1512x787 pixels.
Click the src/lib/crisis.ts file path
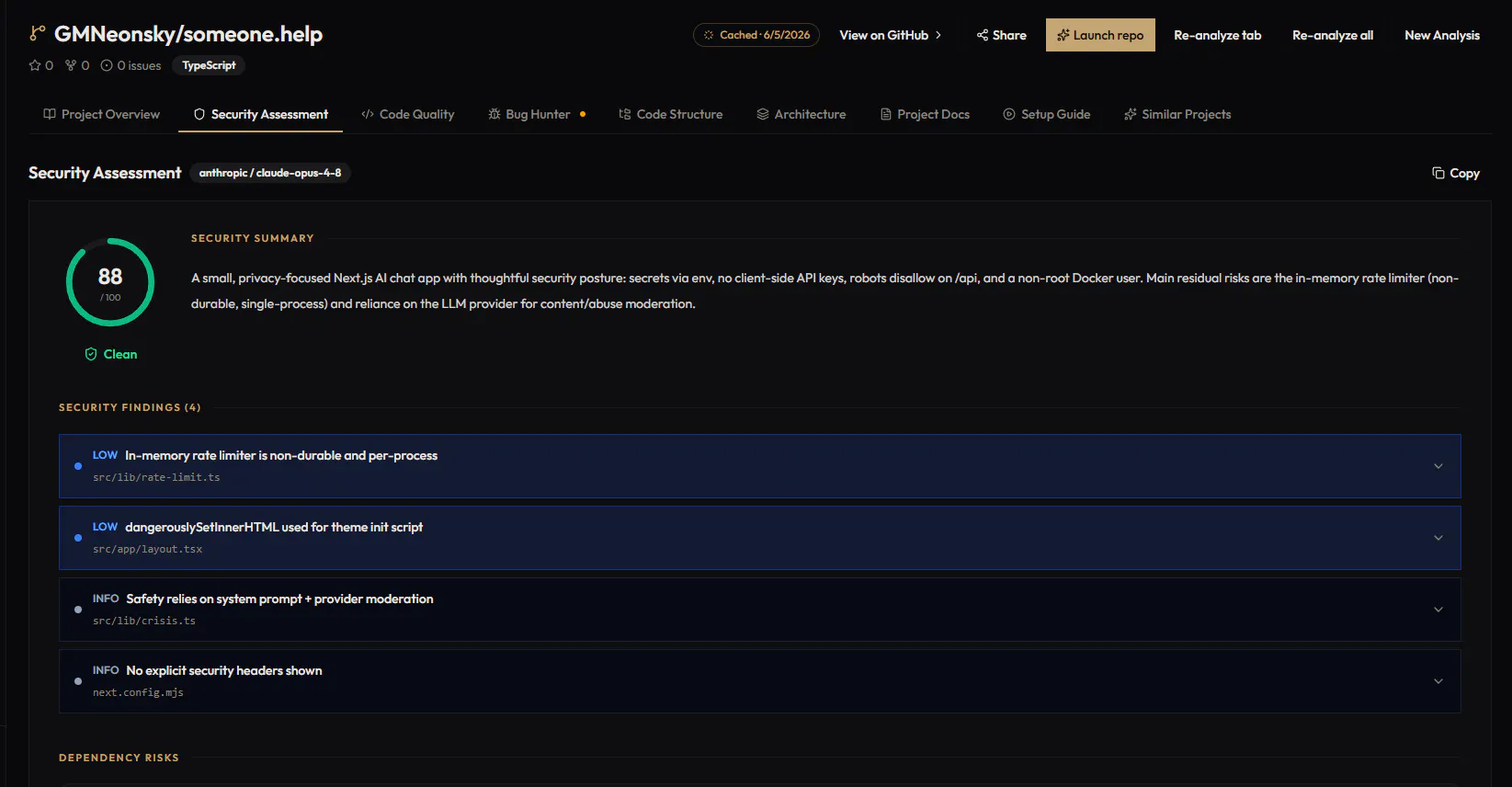[x=144, y=621]
